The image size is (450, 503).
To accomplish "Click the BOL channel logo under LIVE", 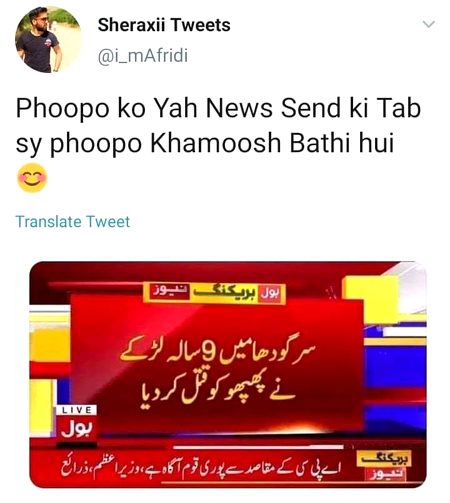I will point(76,430).
